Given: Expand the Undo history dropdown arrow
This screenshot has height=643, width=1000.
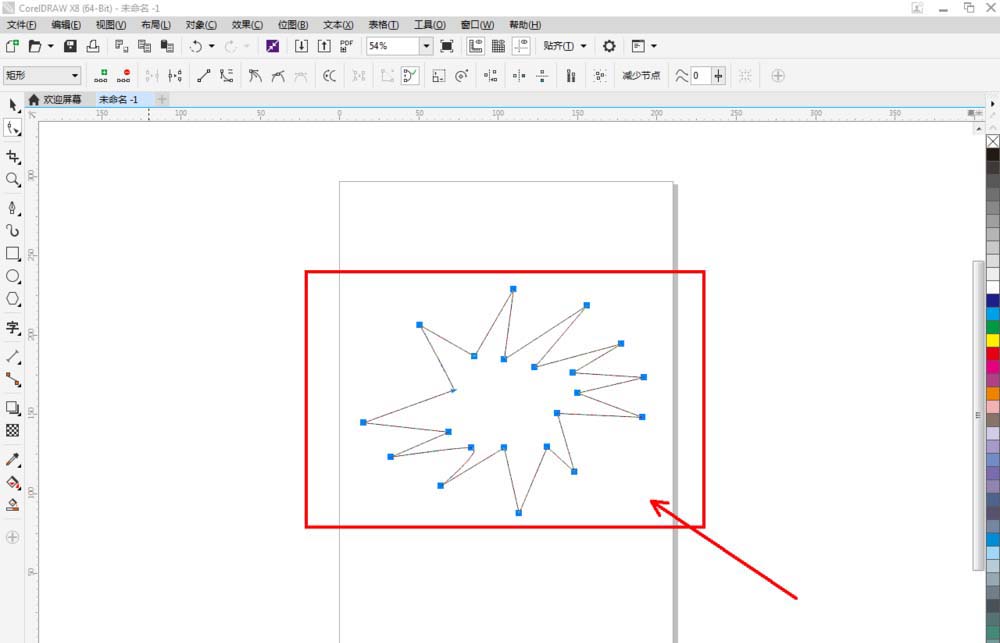Looking at the screenshot, I should (212, 46).
